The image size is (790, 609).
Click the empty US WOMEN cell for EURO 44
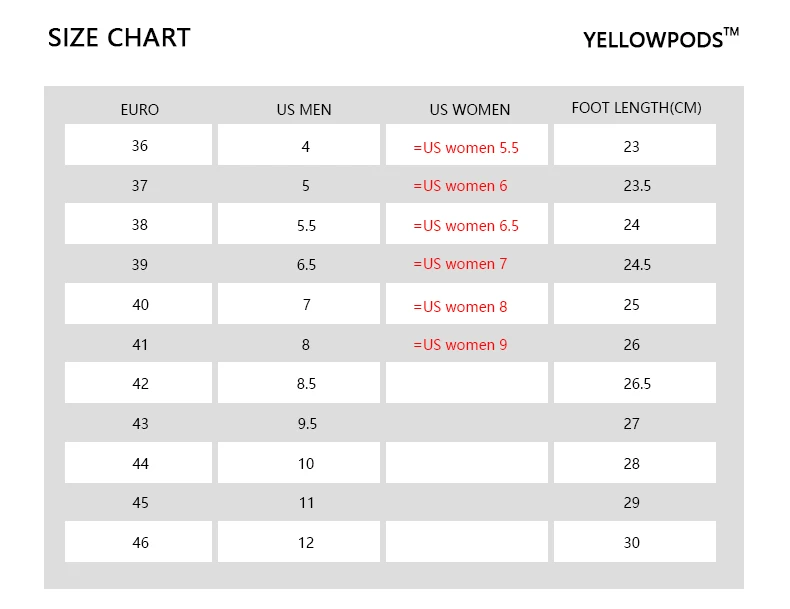[x=467, y=462]
